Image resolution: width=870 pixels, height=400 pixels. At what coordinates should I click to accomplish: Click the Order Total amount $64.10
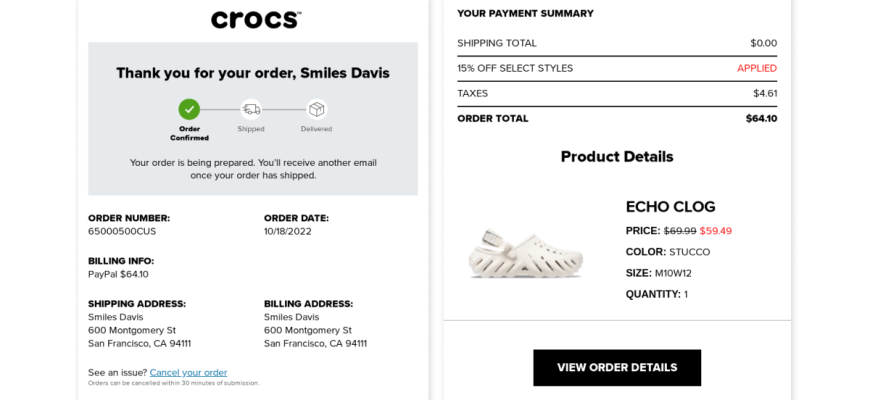pyautogui.click(x=761, y=118)
